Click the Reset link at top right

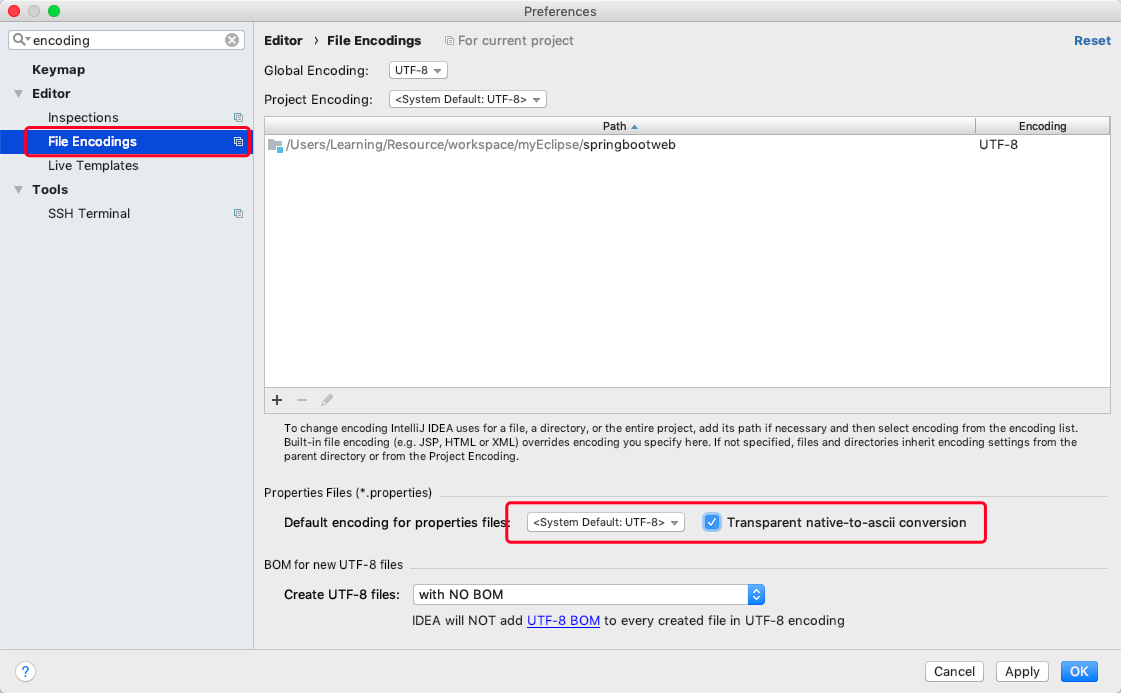(1092, 41)
